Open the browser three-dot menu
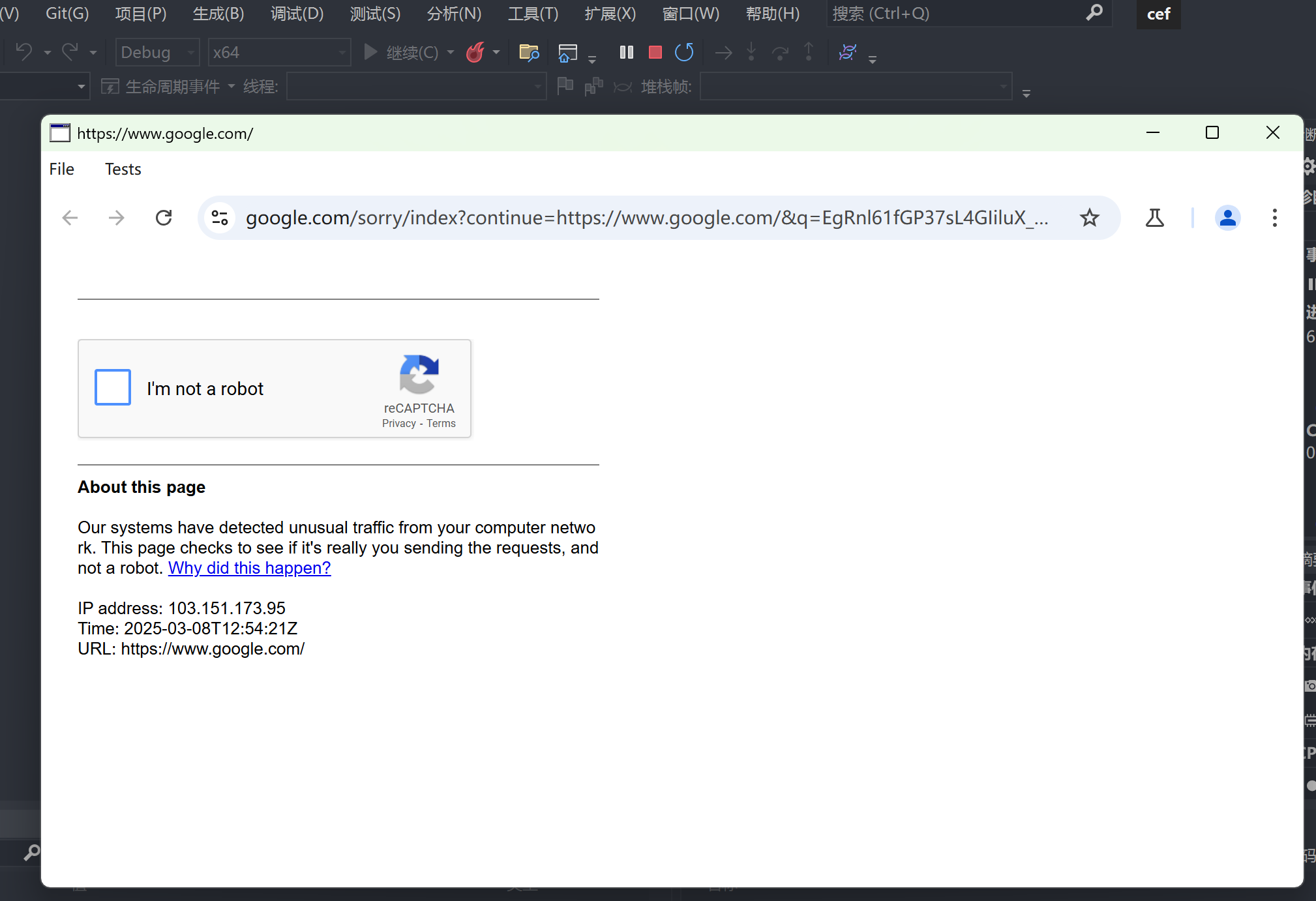Screen dimensions: 1316x901 point(1275,218)
